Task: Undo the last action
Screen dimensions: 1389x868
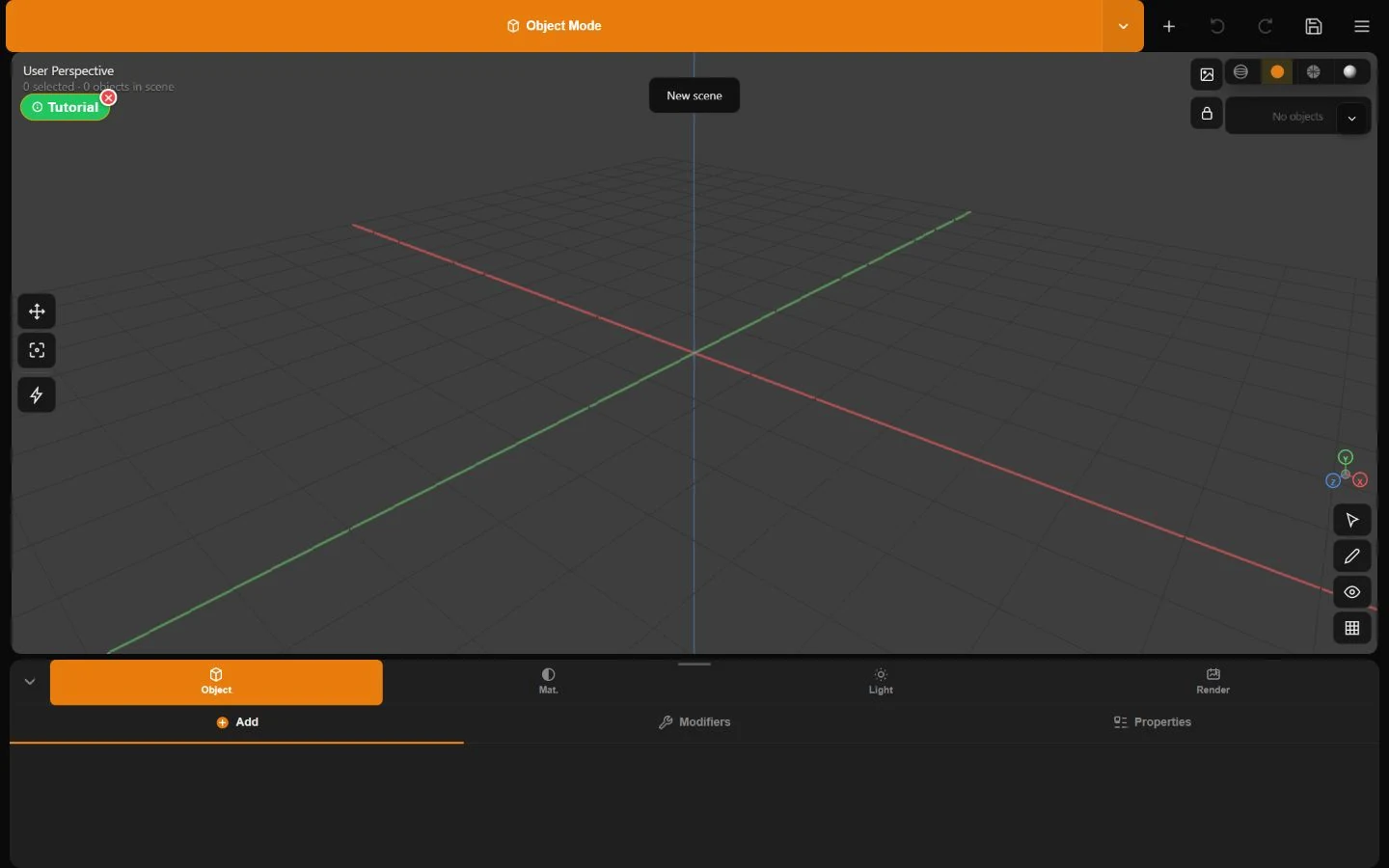Action: (1217, 26)
